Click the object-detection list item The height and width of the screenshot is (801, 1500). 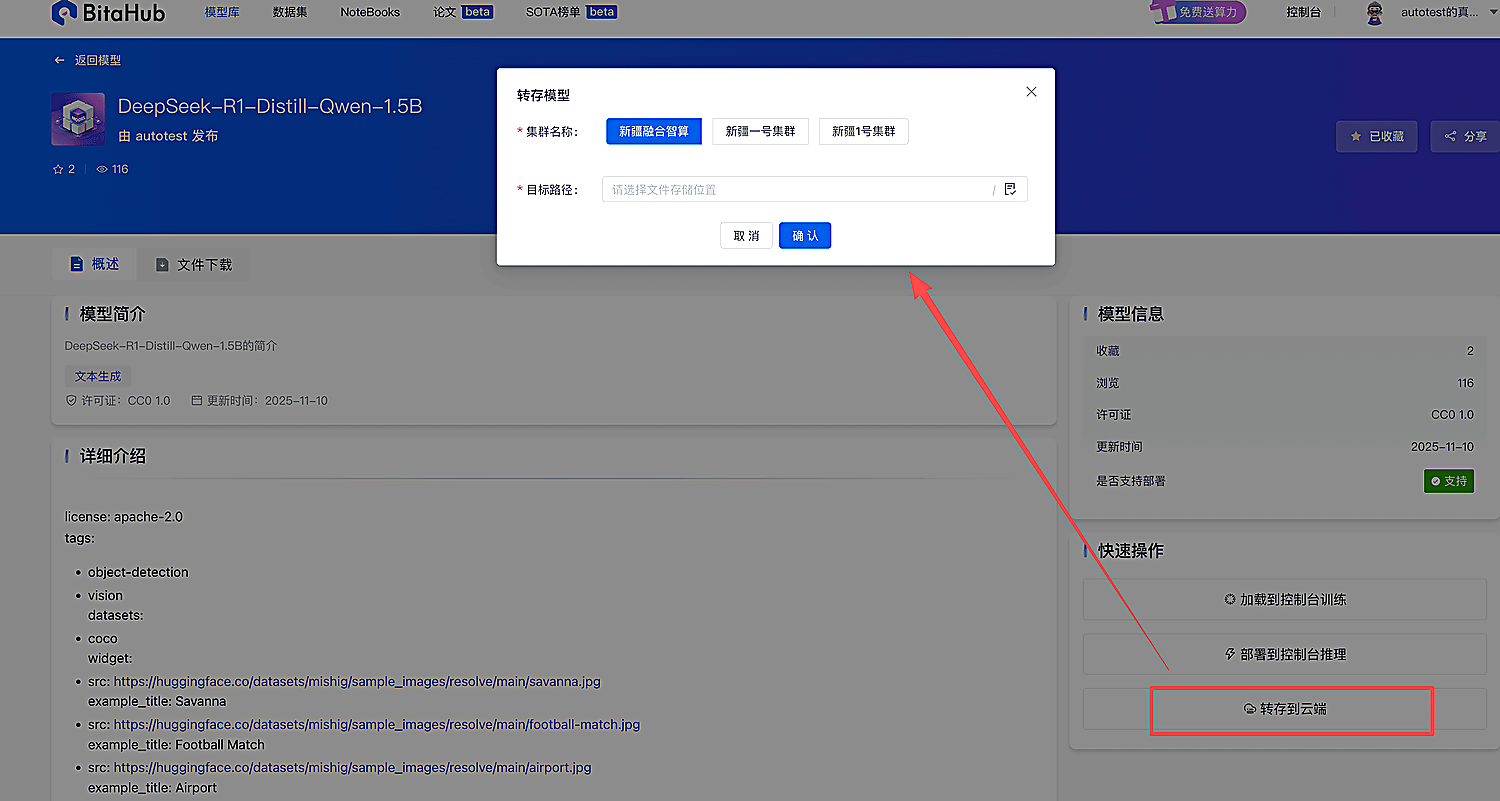[x=138, y=573]
